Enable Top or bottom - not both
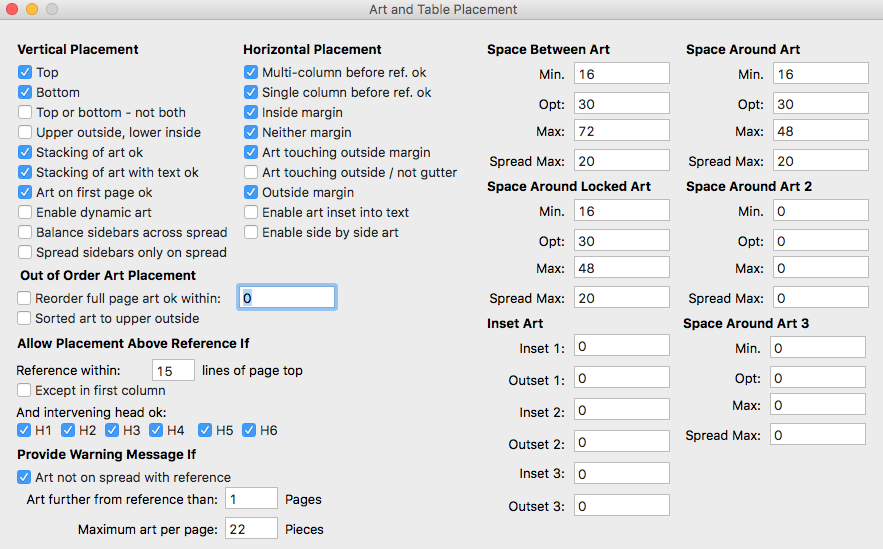Viewport: 883px width, 549px height. 25,113
